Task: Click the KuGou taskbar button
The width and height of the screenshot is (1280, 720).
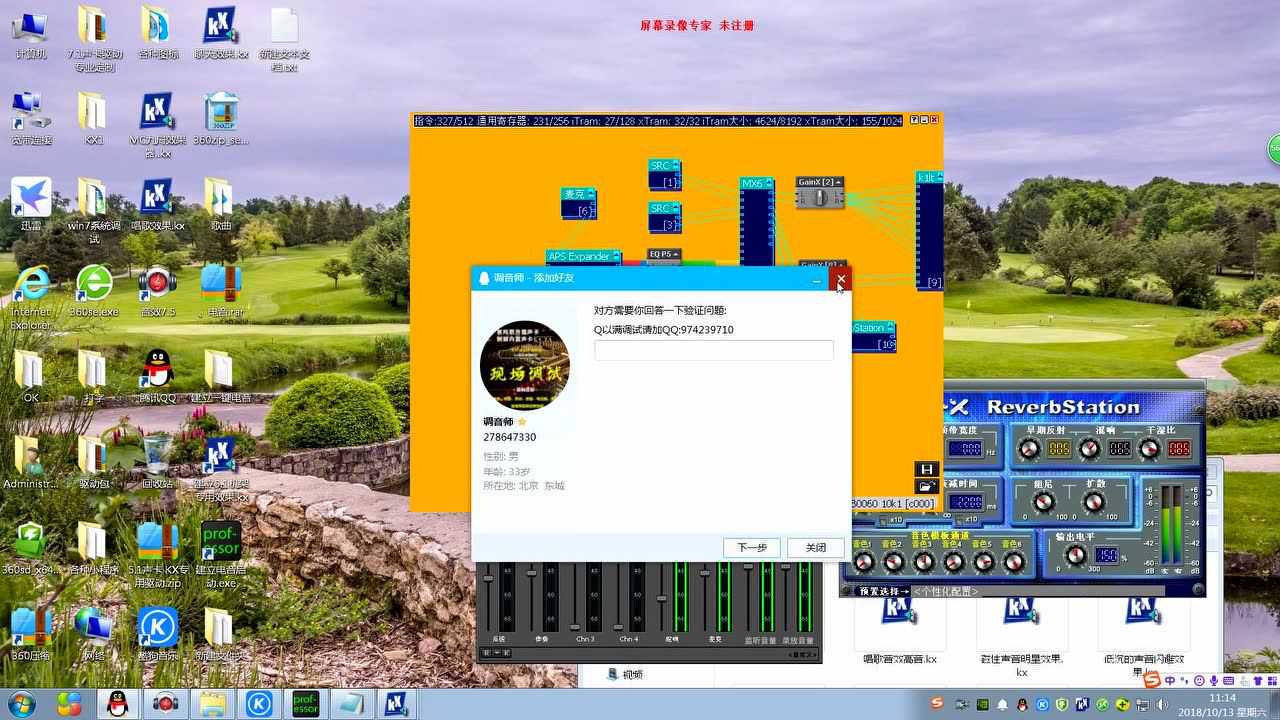Action: tap(259, 704)
